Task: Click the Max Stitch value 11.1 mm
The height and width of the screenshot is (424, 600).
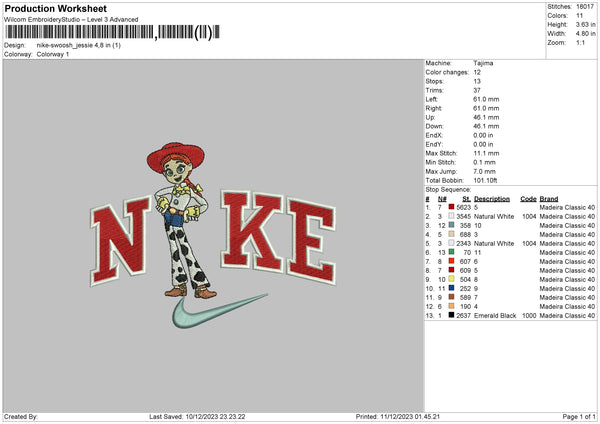Action: (486, 153)
